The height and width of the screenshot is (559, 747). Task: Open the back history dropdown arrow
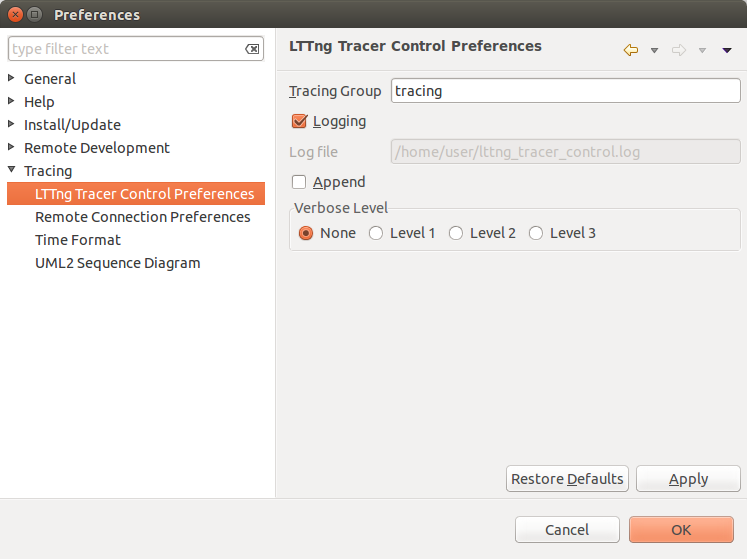[654, 50]
